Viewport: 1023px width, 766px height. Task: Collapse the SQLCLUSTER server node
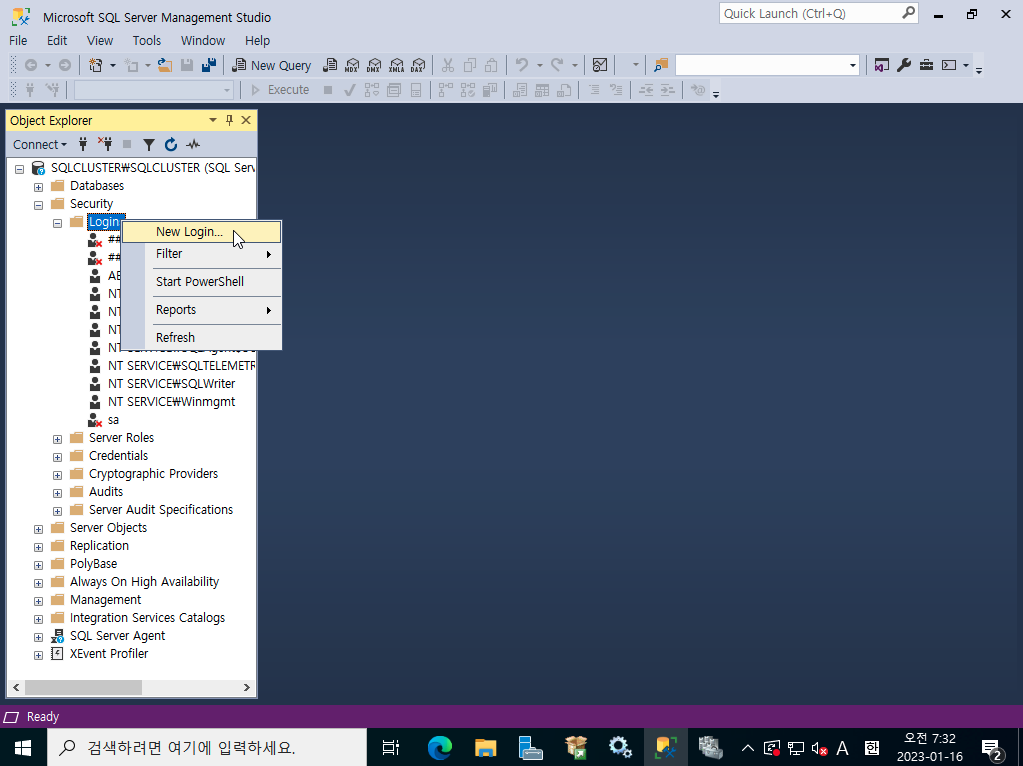[20, 169]
